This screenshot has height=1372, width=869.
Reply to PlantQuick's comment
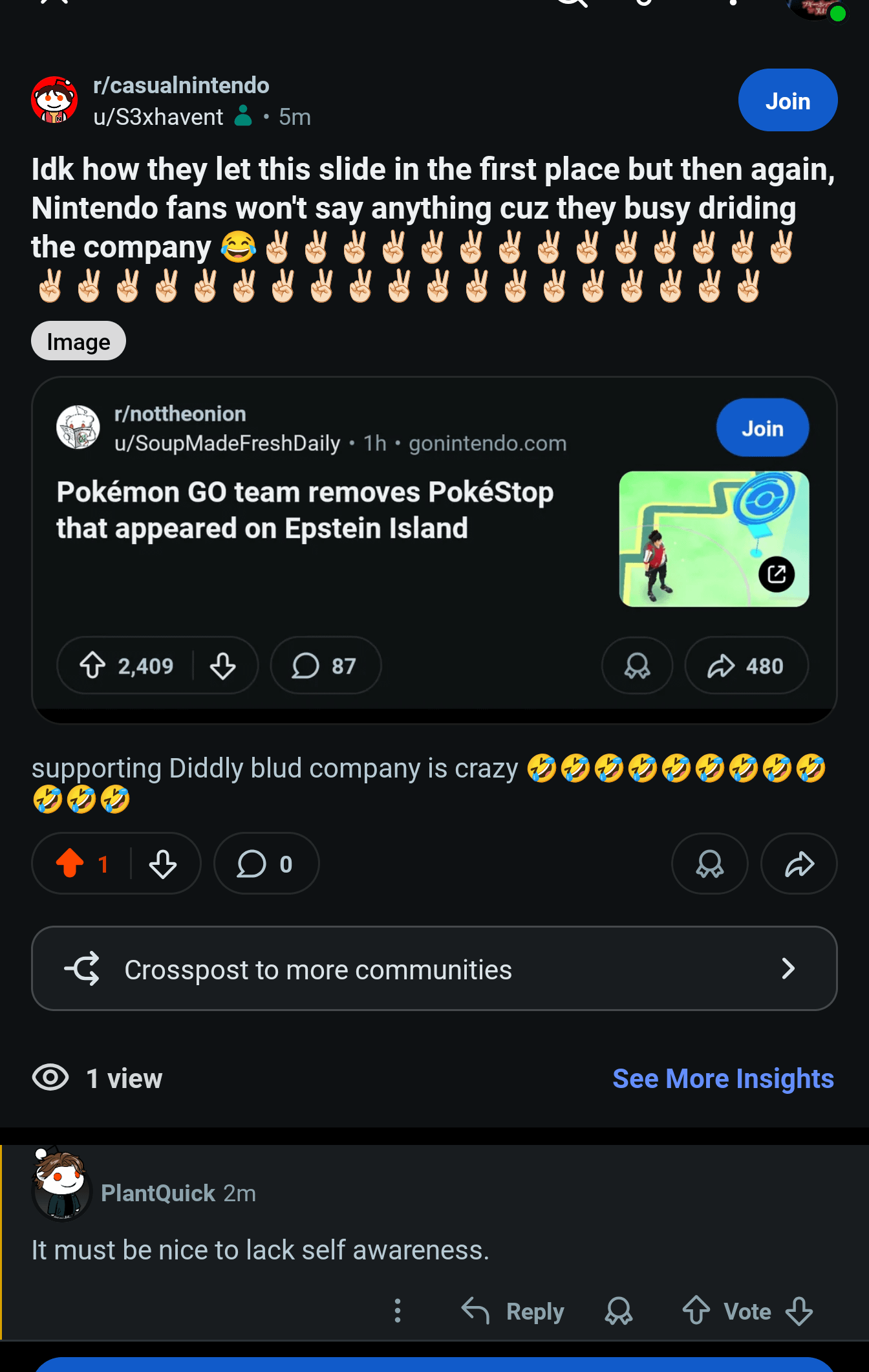click(513, 1311)
